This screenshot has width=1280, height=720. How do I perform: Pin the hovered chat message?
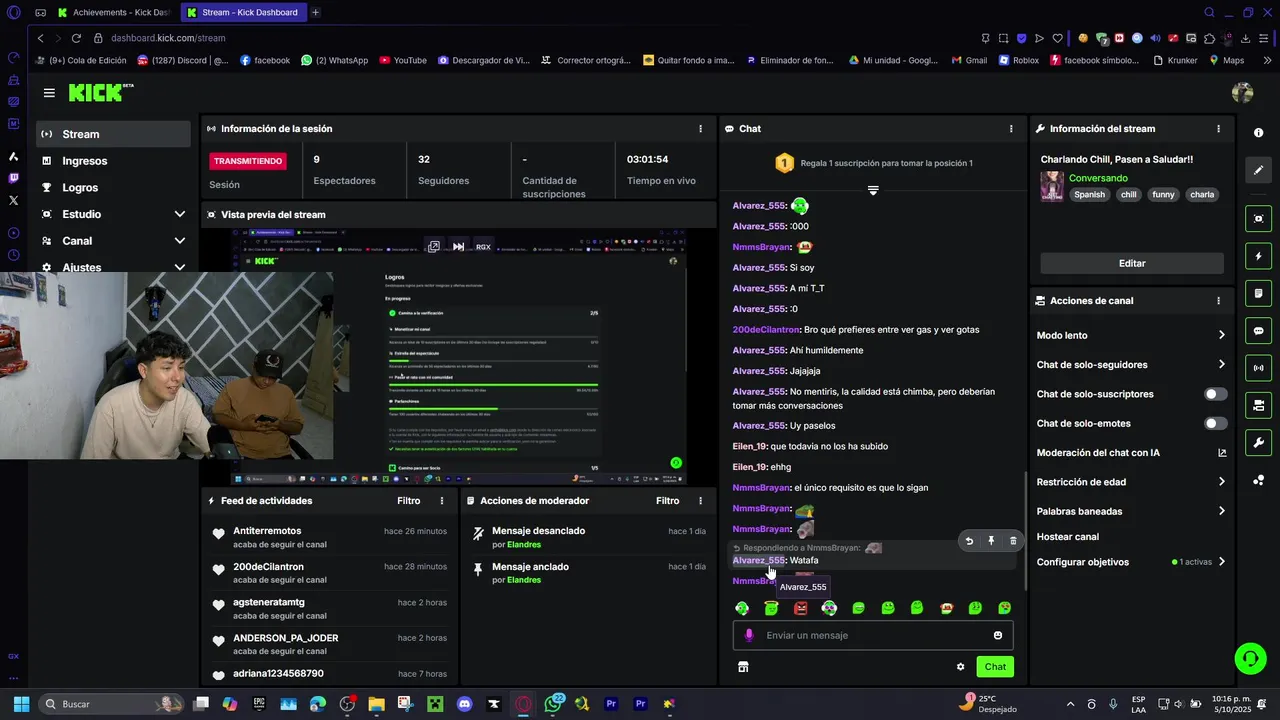click(991, 541)
